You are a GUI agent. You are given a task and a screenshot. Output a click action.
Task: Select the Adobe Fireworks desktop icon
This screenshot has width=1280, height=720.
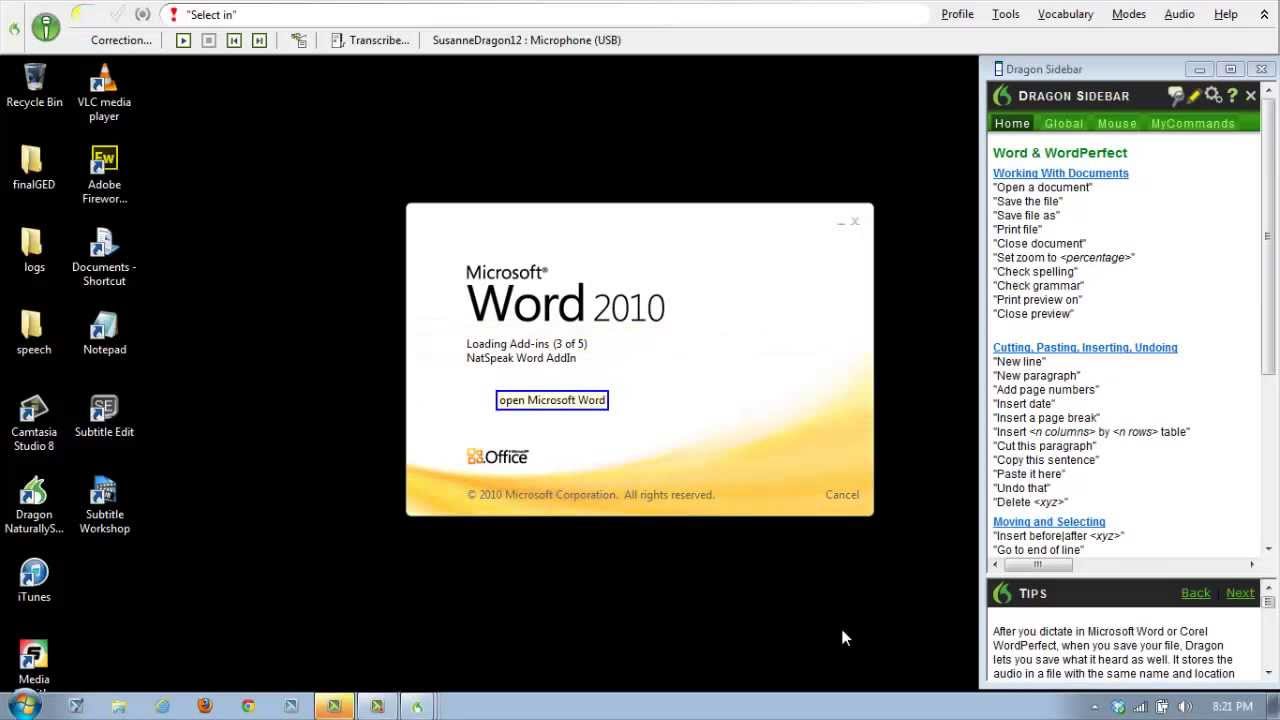point(104,175)
